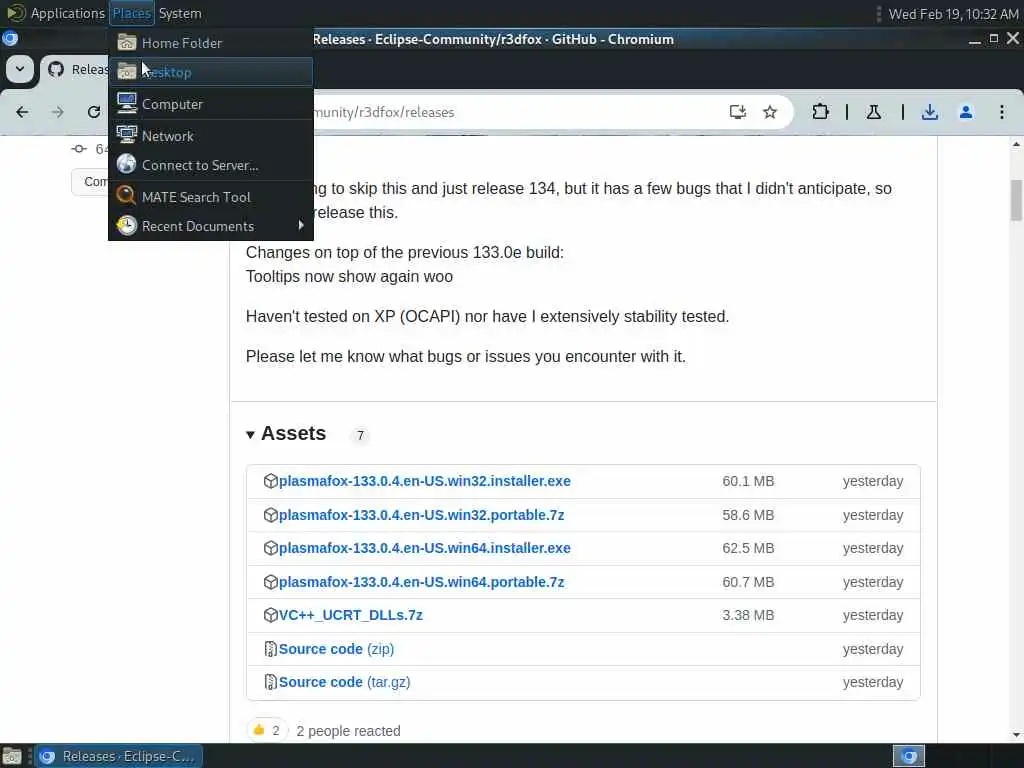
Task: Open the Applications menu
Action: point(56,13)
